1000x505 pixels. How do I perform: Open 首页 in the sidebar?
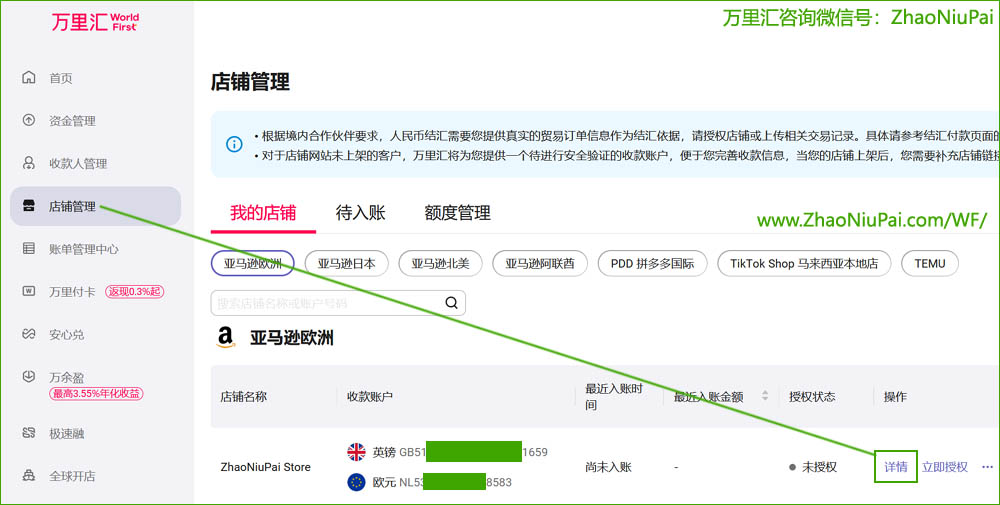[x=61, y=78]
